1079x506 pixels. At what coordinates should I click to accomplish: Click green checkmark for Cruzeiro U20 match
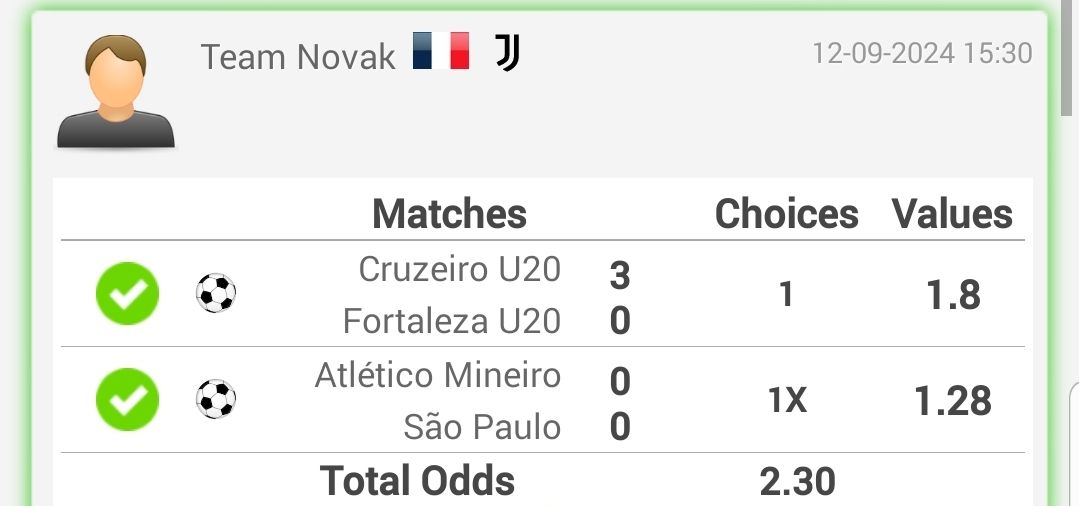[127, 293]
